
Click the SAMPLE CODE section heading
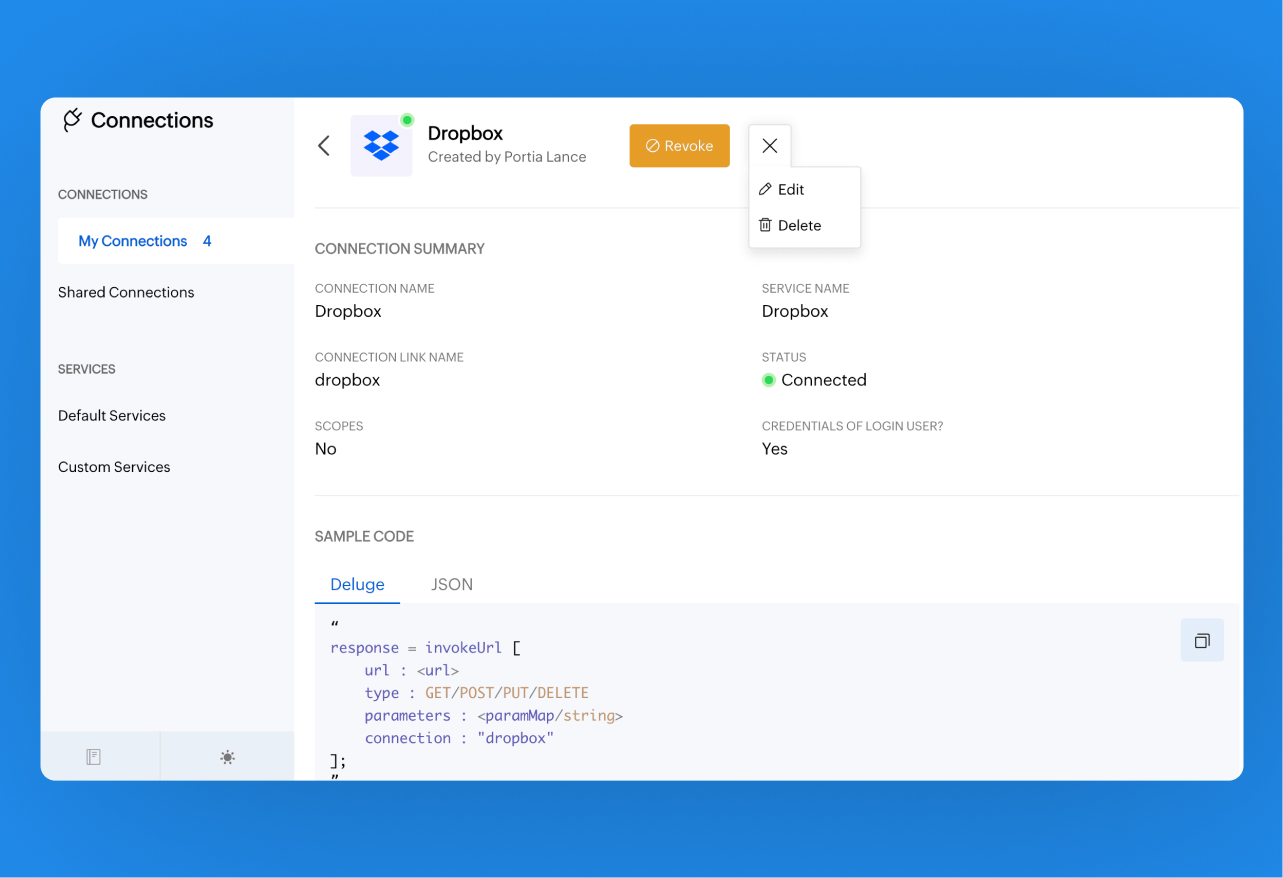pos(364,537)
